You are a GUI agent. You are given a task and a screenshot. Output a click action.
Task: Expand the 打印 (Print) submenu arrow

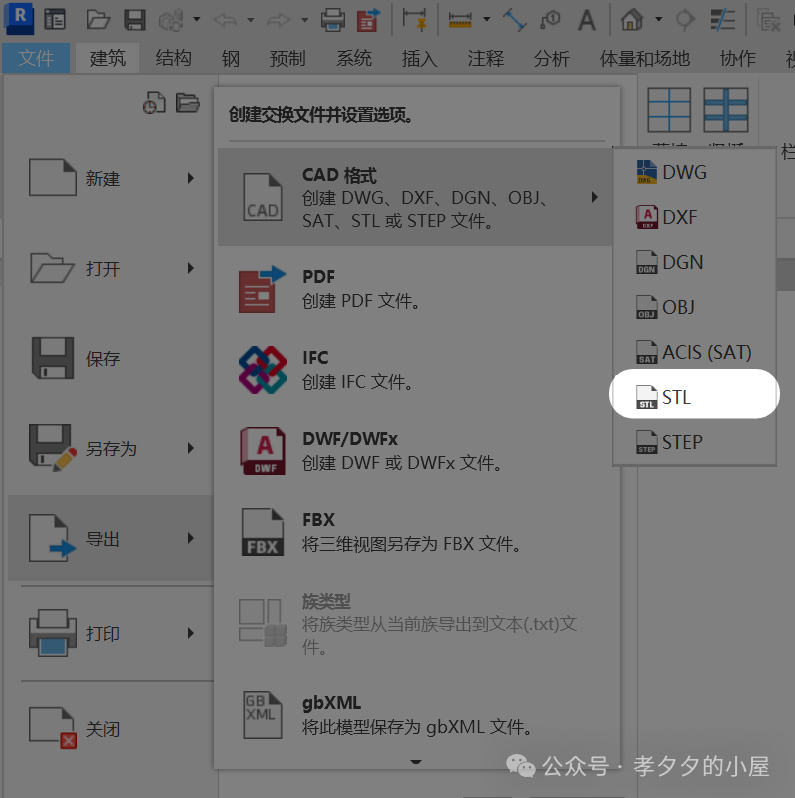tap(191, 633)
